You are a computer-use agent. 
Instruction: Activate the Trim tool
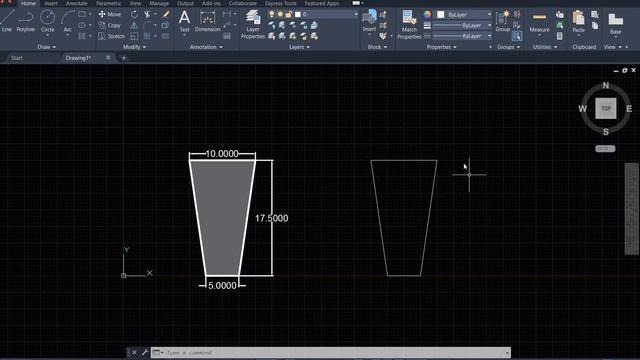[x=147, y=14]
